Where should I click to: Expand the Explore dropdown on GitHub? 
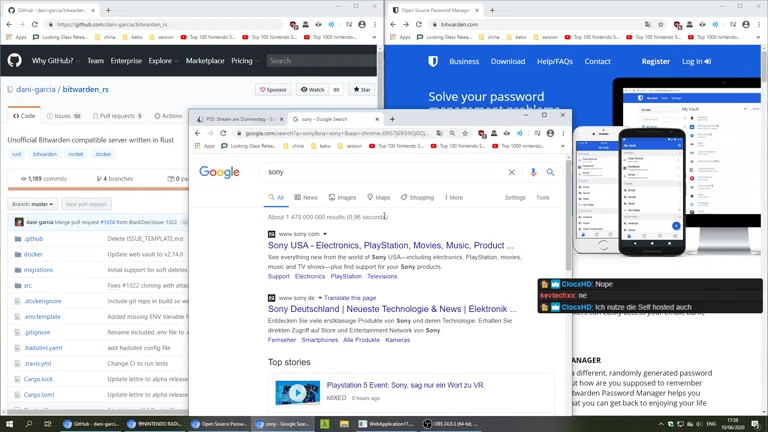click(x=163, y=61)
